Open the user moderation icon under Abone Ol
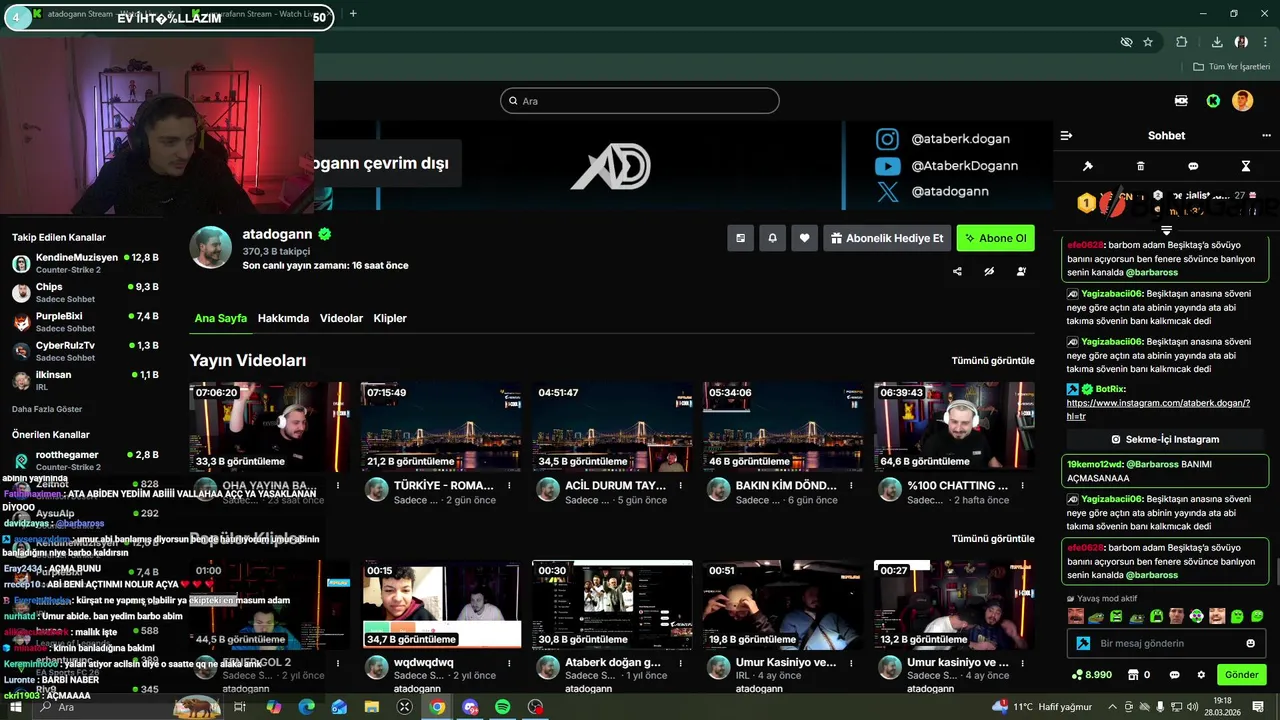Image resolution: width=1280 pixels, height=720 pixels. (x=1021, y=271)
